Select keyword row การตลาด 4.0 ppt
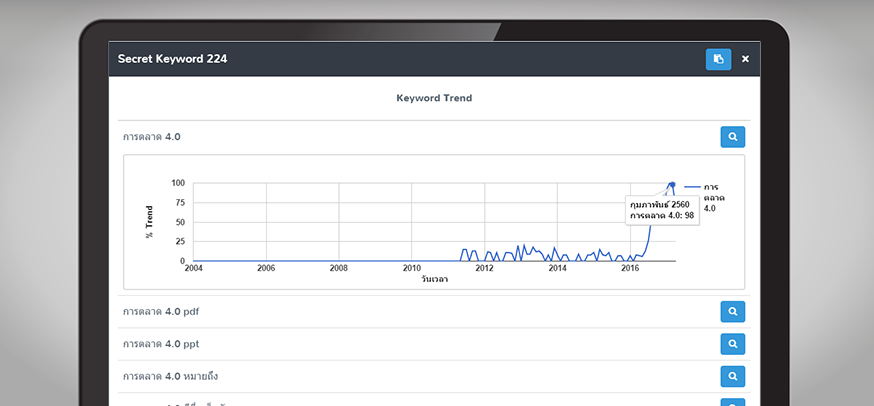 pos(434,344)
